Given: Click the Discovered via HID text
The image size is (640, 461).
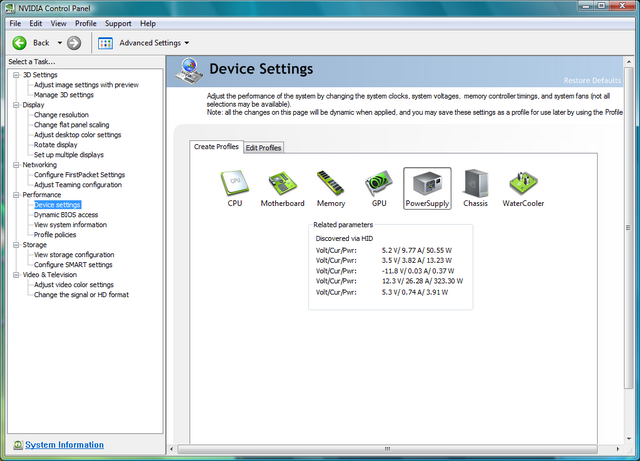Looking at the screenshot, I should click(x=344, y=239).
